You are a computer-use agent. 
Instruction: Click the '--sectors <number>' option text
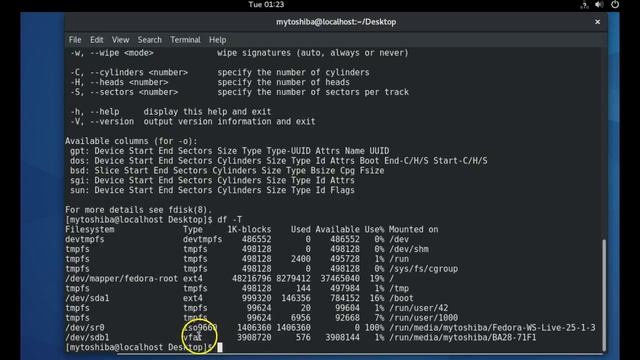[134, 92]
